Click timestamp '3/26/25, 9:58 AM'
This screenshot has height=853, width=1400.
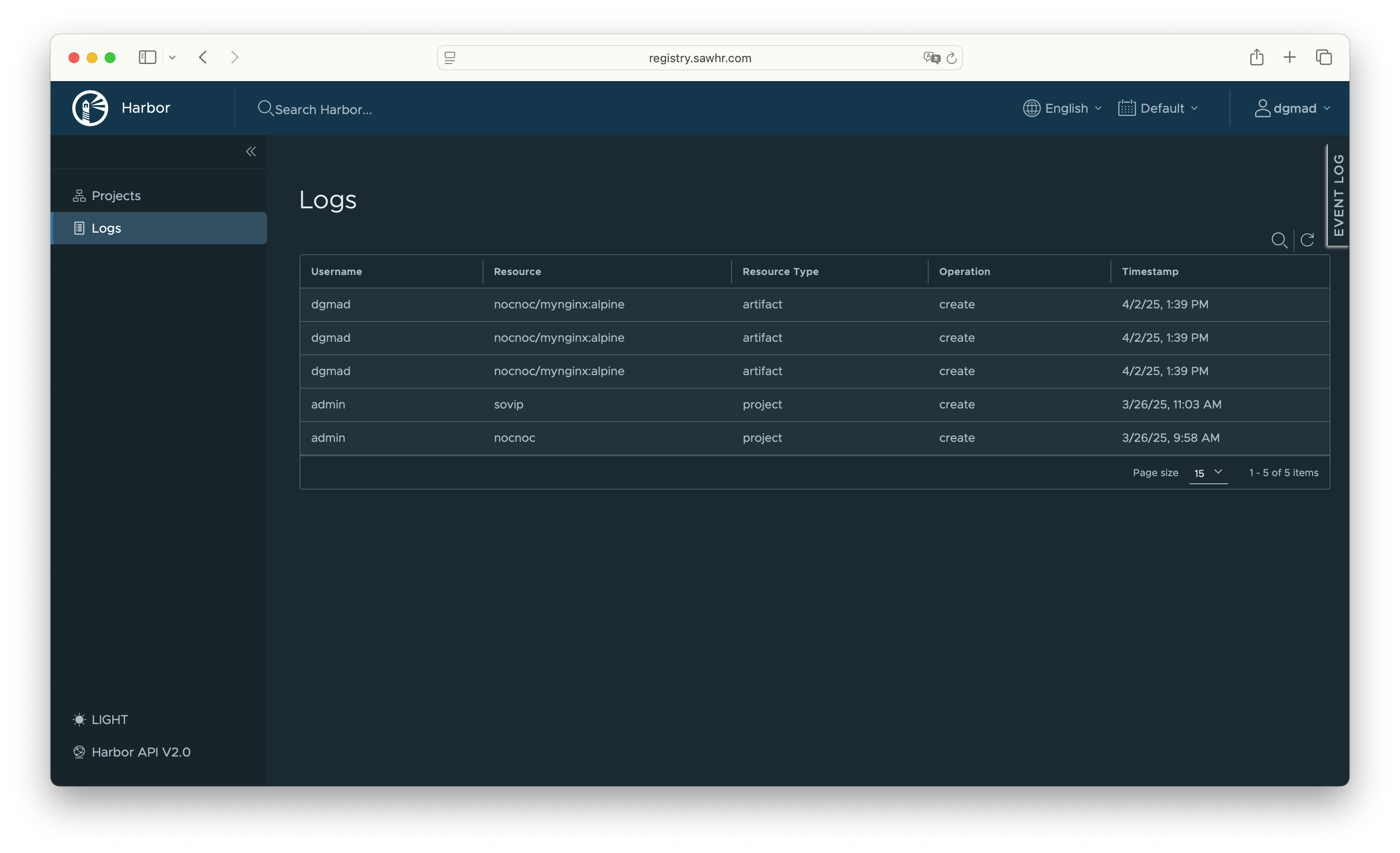[x=1170, y=438]
